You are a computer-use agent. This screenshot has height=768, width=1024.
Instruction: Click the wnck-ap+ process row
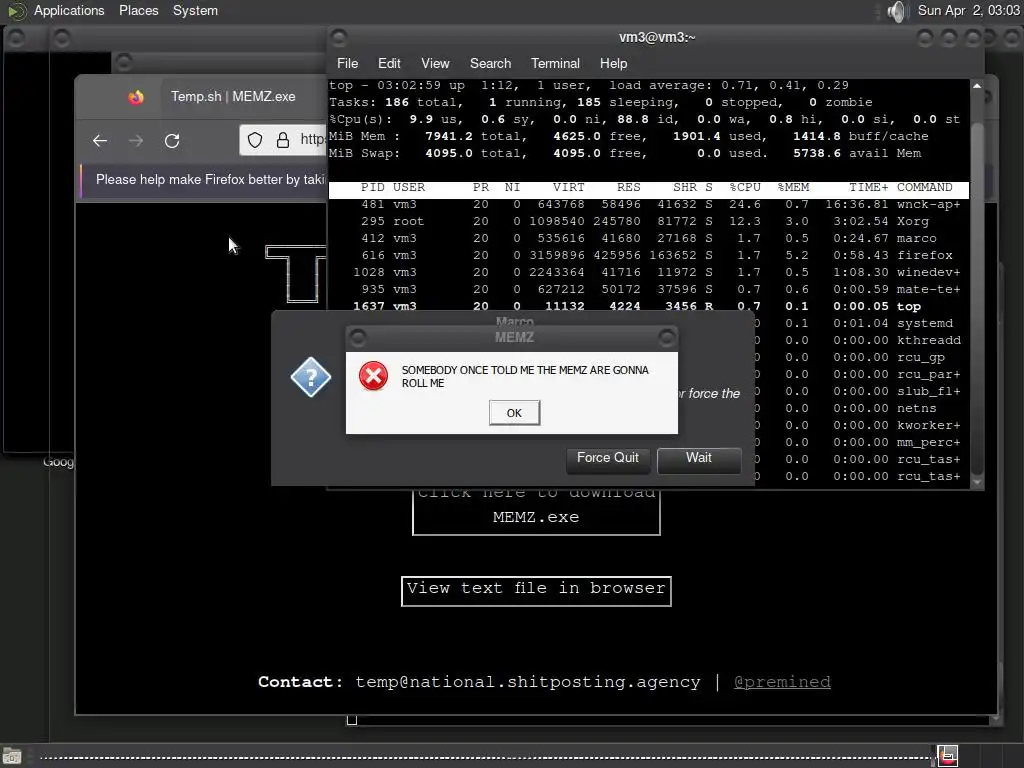point(648,204)
